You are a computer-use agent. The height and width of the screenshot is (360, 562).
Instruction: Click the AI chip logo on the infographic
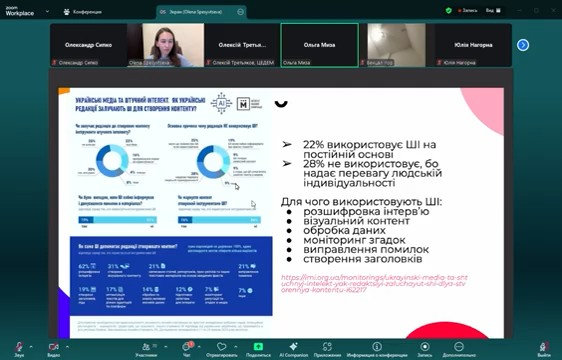click(x=222, y=104)
